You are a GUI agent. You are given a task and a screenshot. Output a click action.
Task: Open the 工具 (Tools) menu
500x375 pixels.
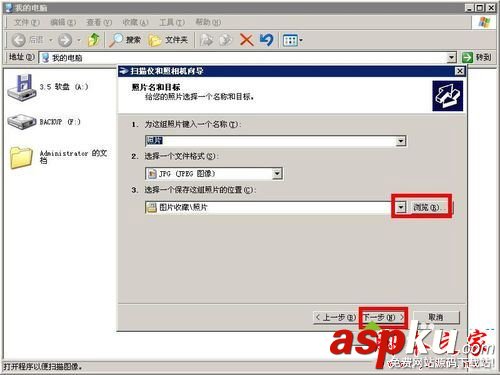coord(172,22)
